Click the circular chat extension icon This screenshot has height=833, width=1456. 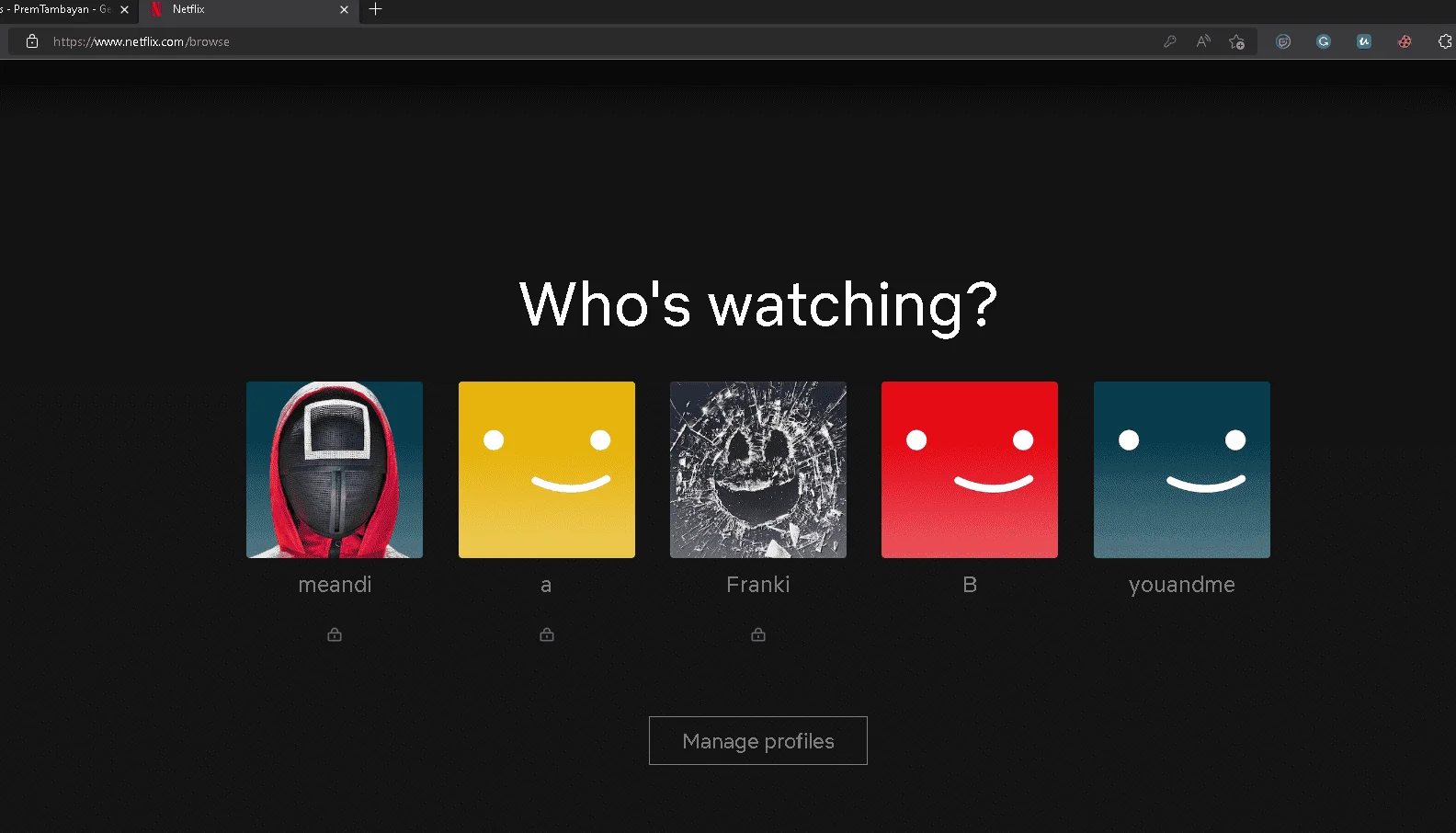tap(1283, 41)
